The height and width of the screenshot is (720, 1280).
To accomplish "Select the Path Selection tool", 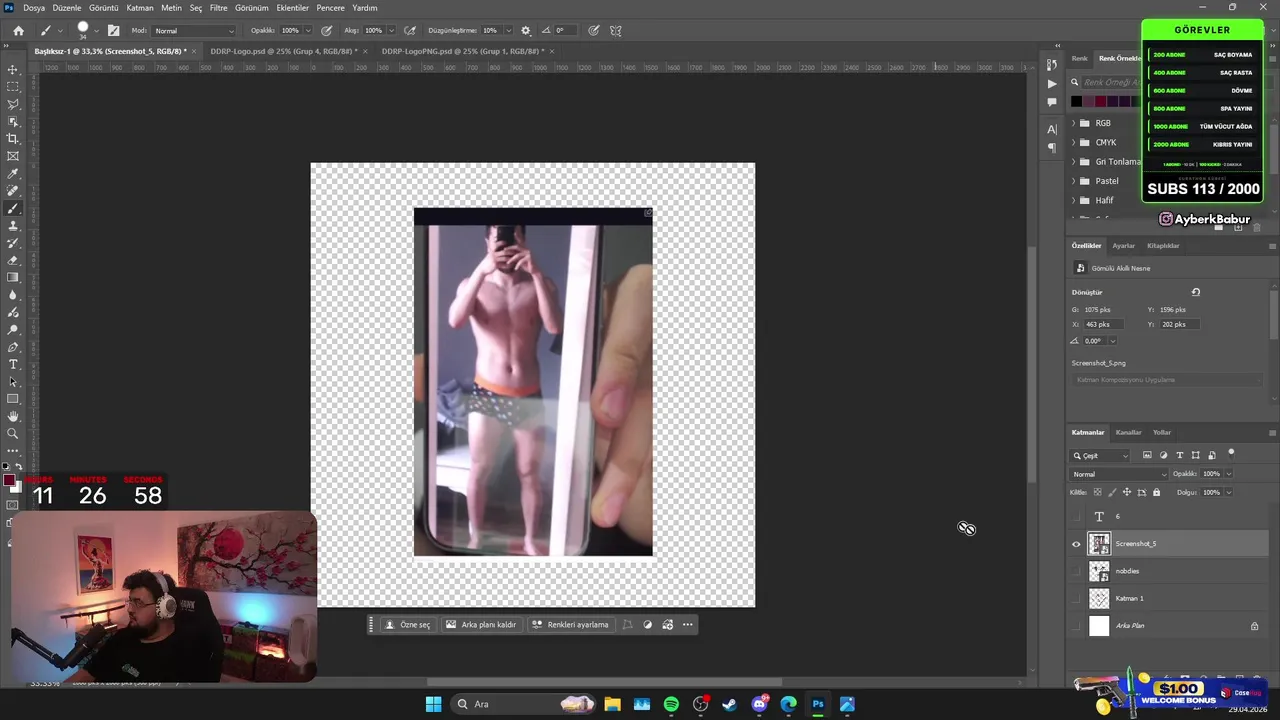I will point(13,382).
